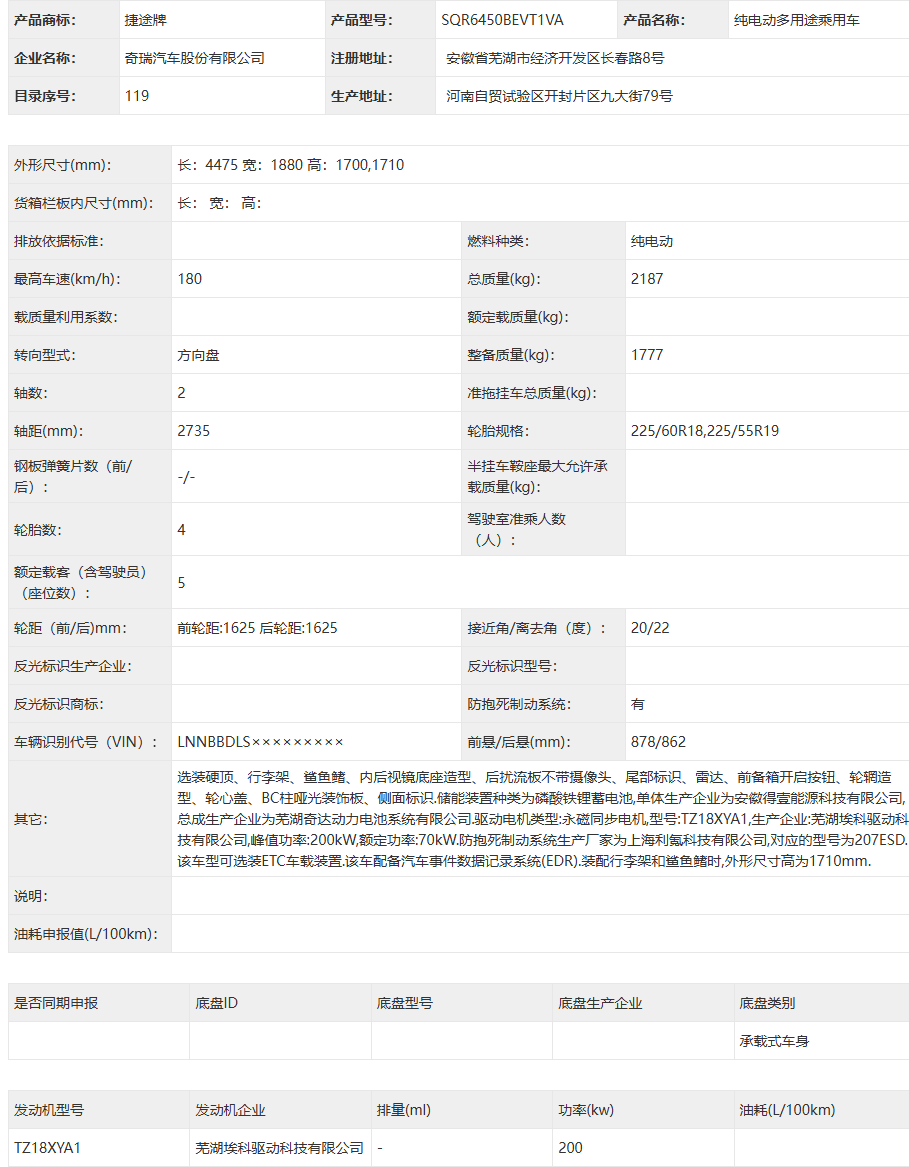
Task: Click the 底盘生产企业 column header
Action: pyautogui.click(x=600, y=1003)
